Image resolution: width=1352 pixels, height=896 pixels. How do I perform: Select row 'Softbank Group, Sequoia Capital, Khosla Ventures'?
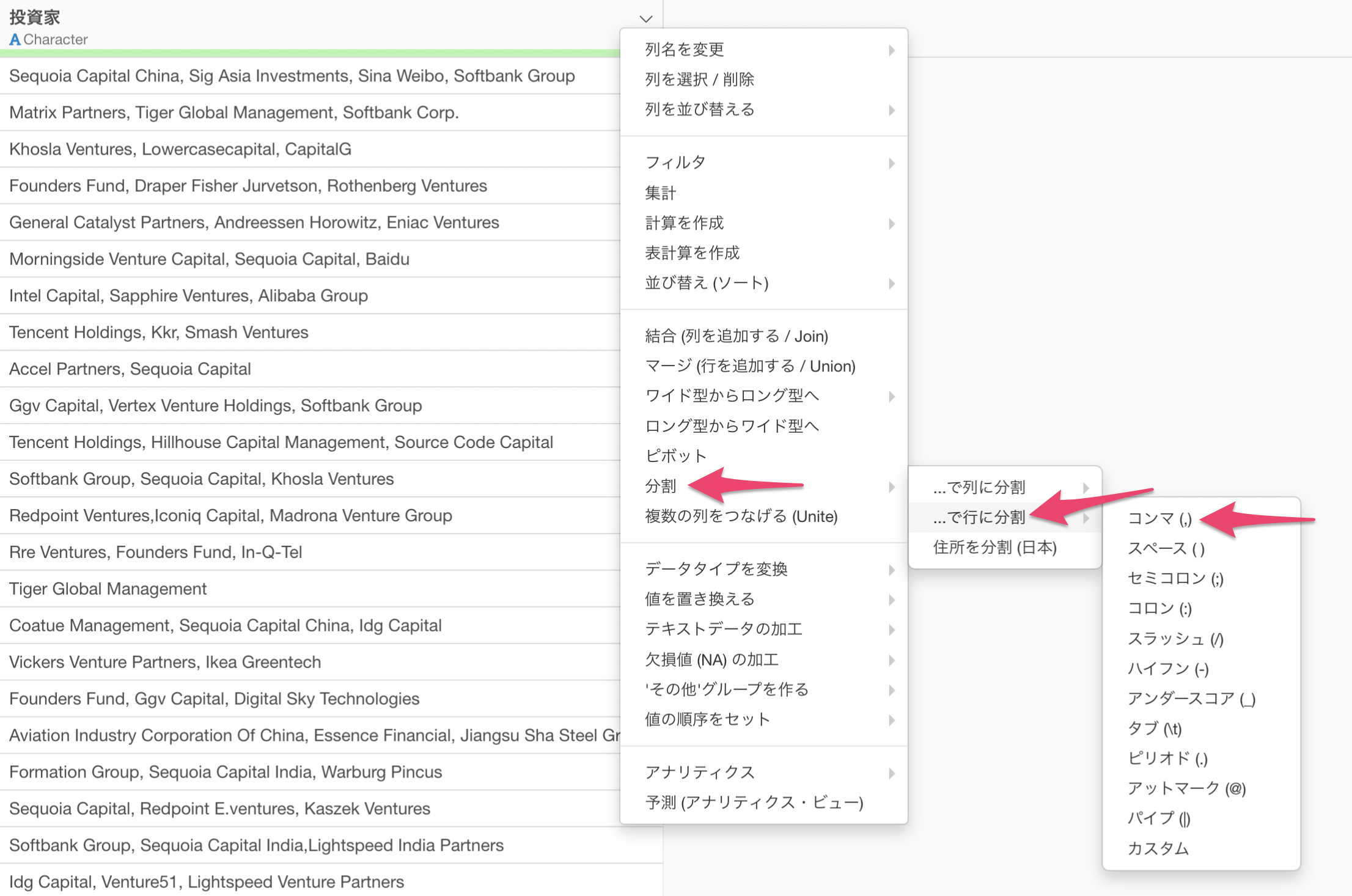tap(310, 479)
